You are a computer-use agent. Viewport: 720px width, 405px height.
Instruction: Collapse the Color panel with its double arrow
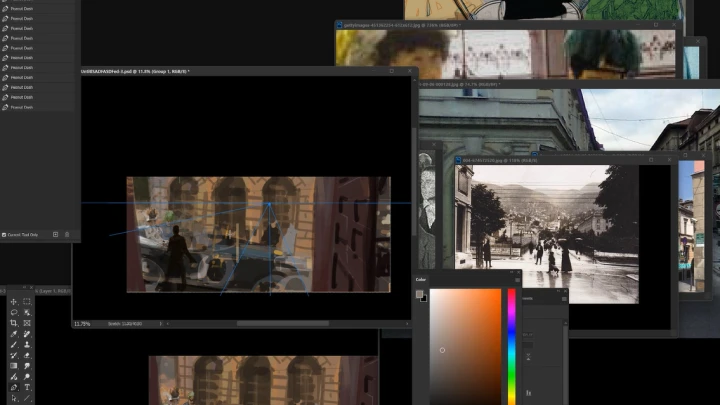(x=512, y=272)
